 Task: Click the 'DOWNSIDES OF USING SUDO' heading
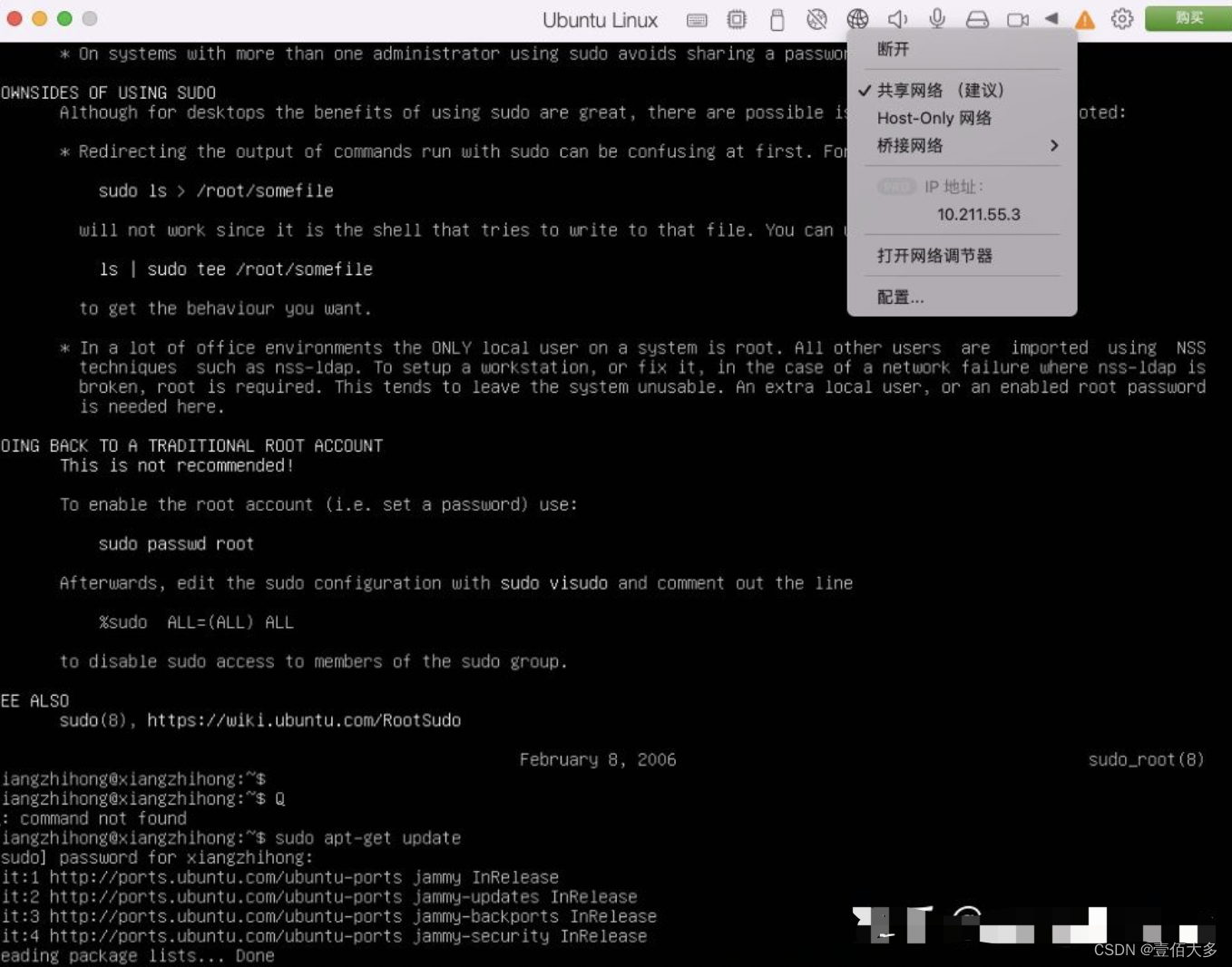point(108,93)
